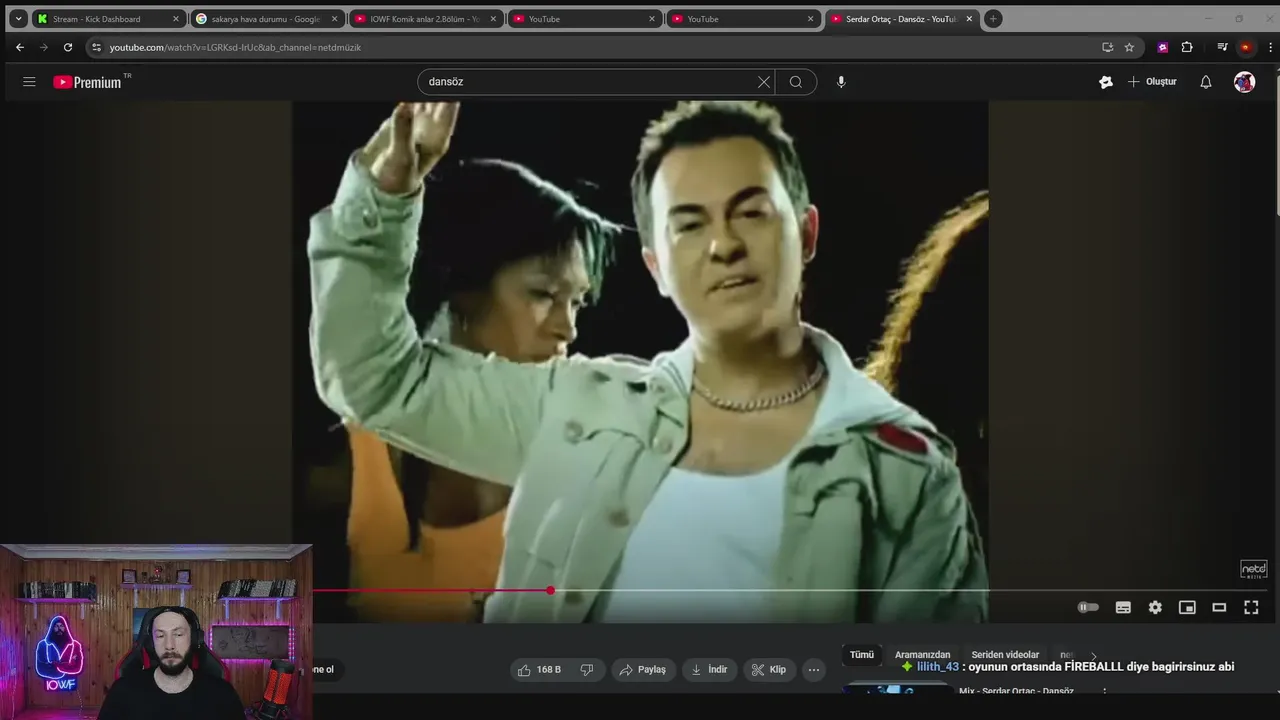
Task: Install app icon in address bar
Action: point(1107,47)
